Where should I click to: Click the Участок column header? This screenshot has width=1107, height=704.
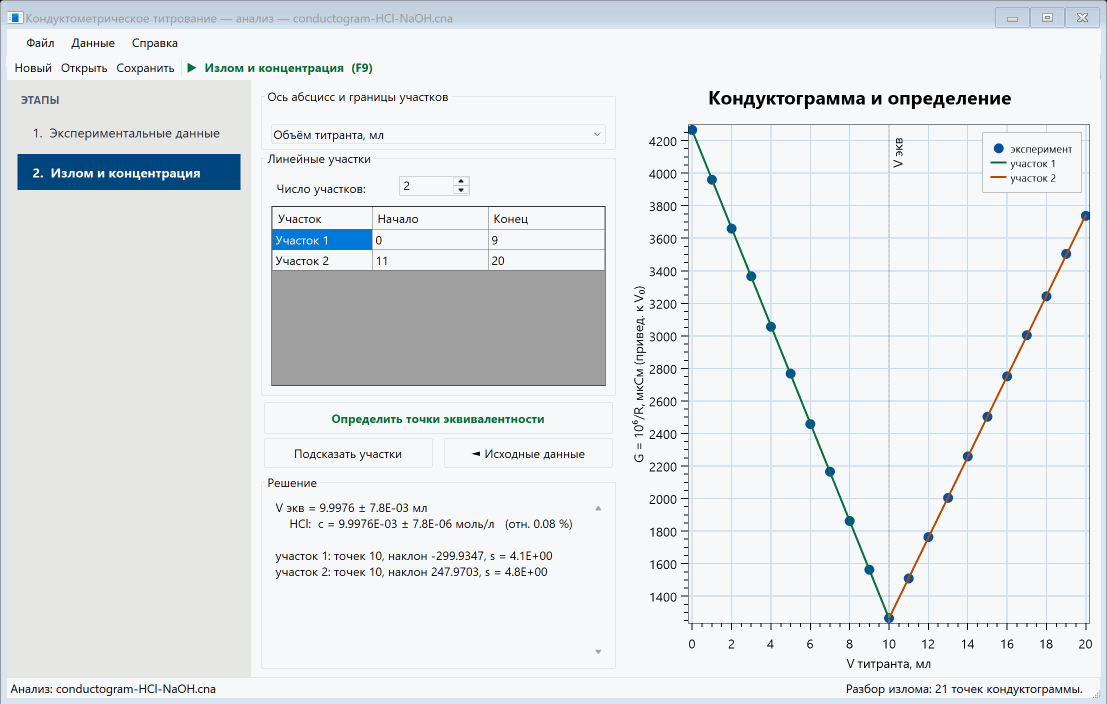point(322,219)
